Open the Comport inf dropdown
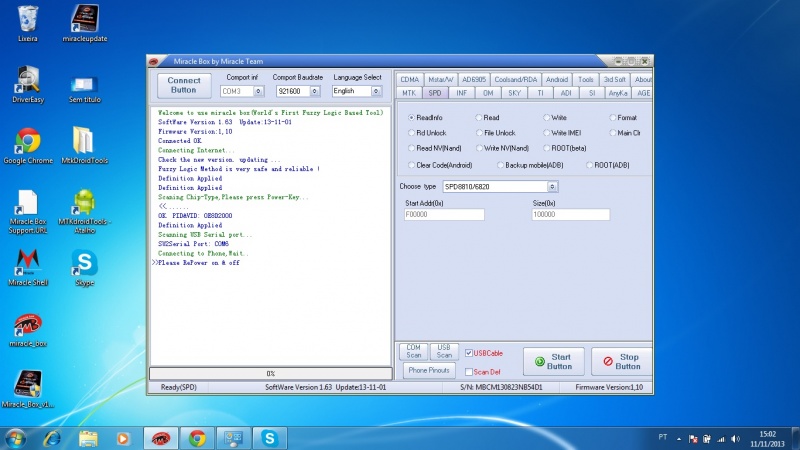800x450 pixels. pos(258,91)
